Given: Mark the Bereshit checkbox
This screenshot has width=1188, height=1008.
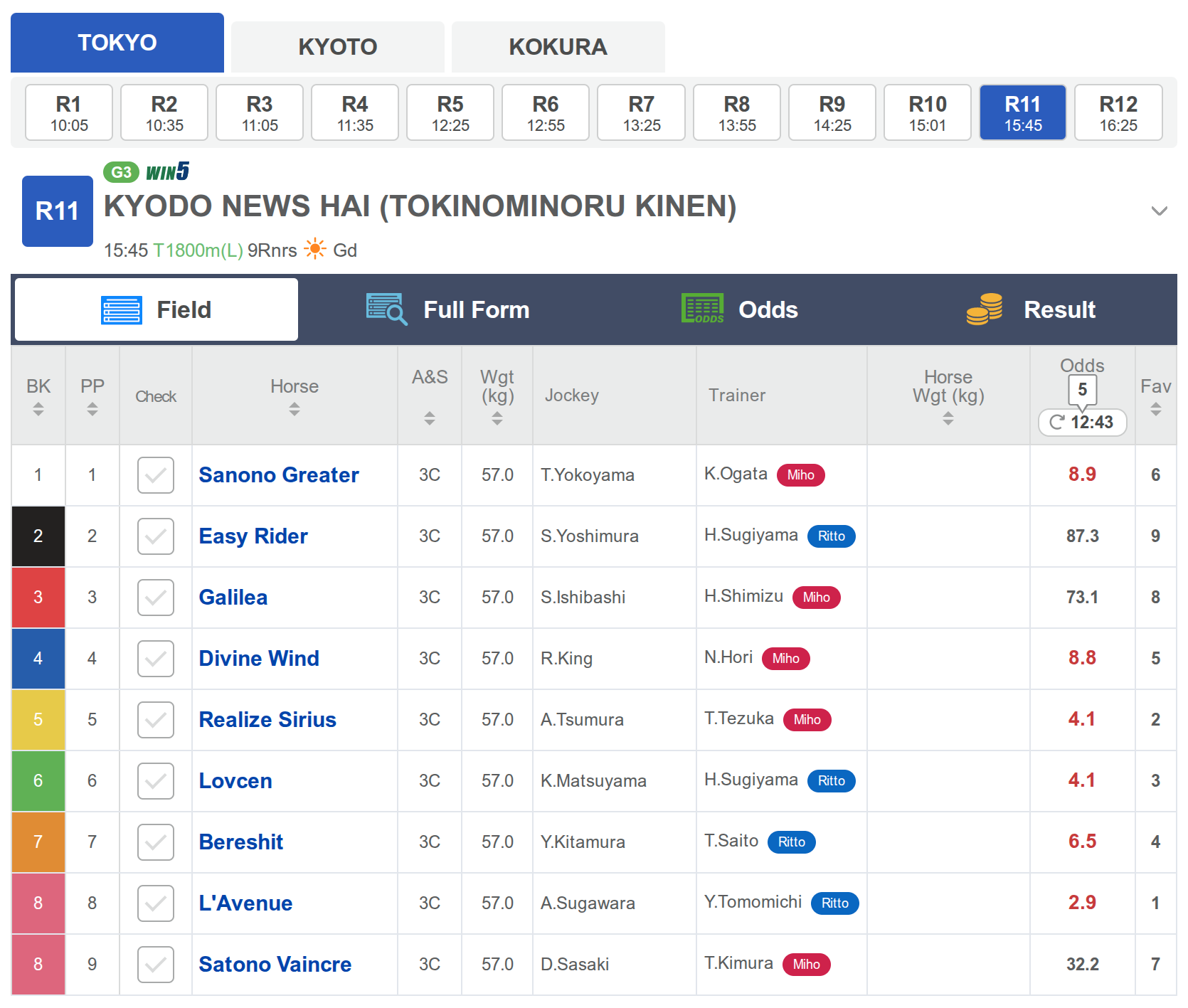Looking at the screenshot, I should click(x=156, y=842).
